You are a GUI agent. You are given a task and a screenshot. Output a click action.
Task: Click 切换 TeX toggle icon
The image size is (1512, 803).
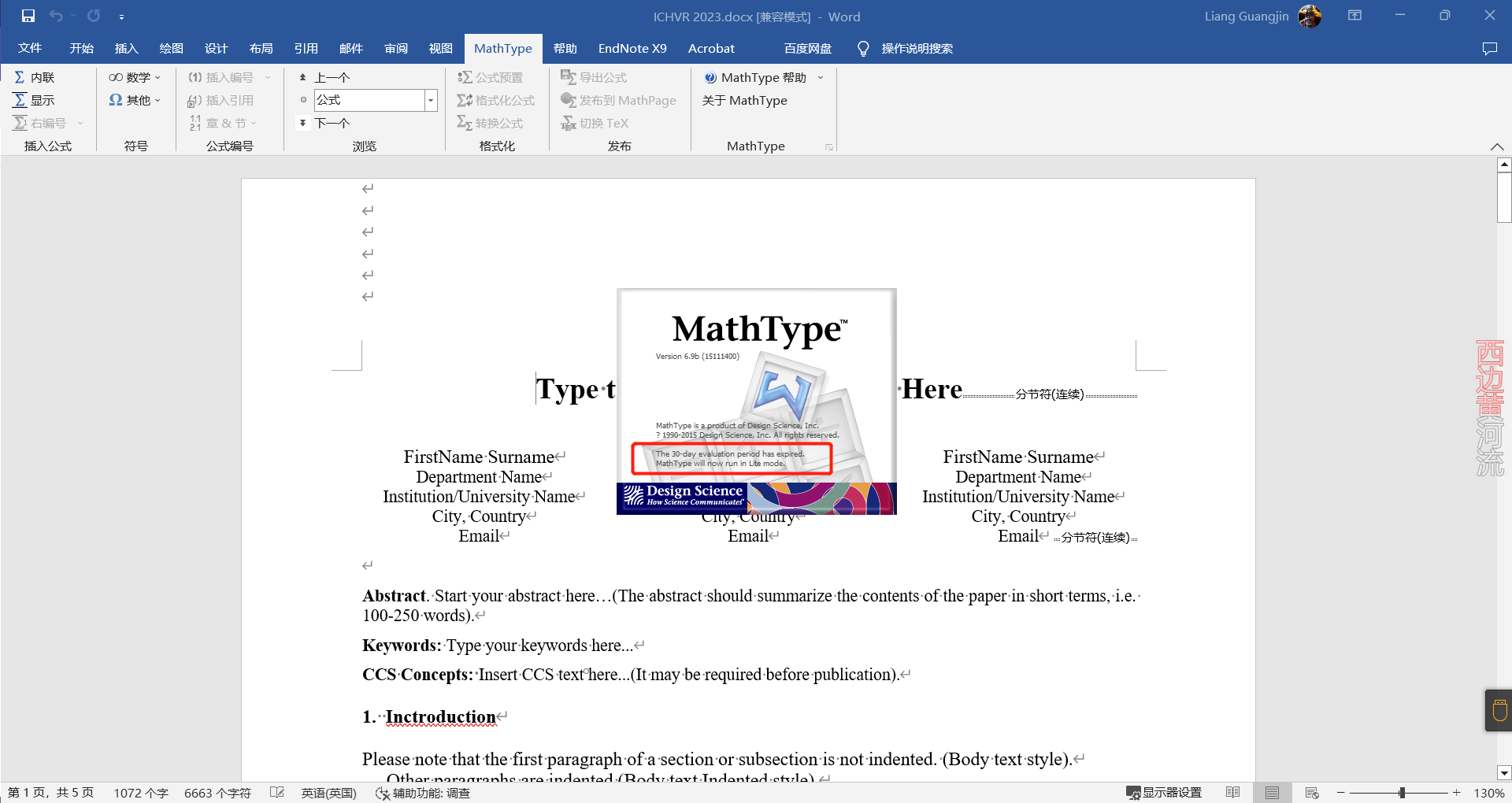569,123
